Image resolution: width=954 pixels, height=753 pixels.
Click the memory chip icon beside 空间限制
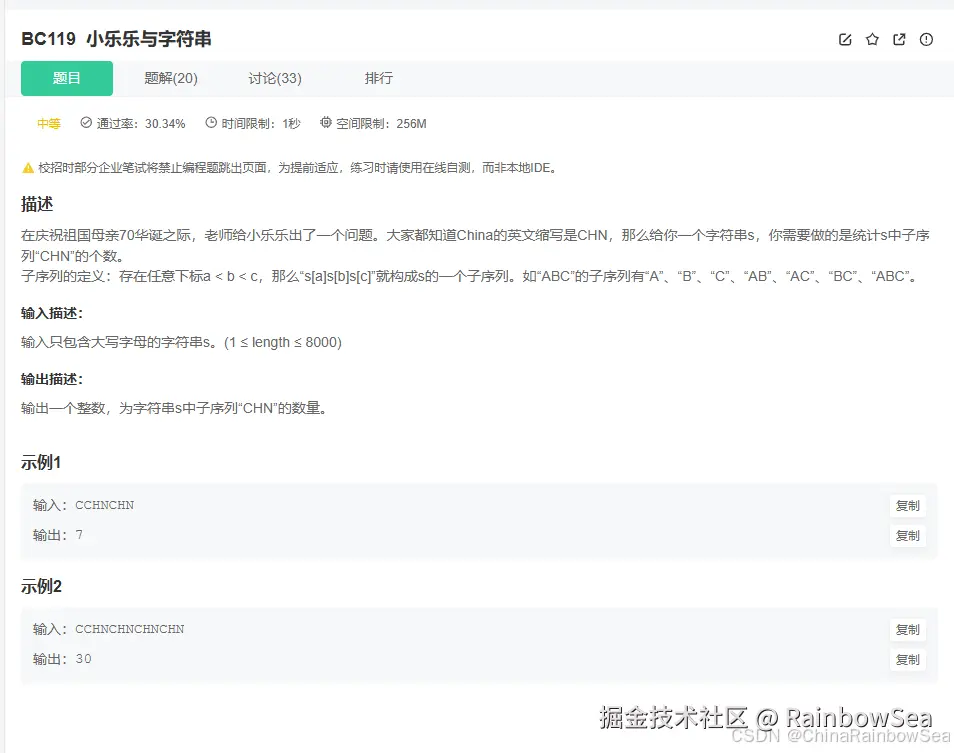tap(324, 124)
